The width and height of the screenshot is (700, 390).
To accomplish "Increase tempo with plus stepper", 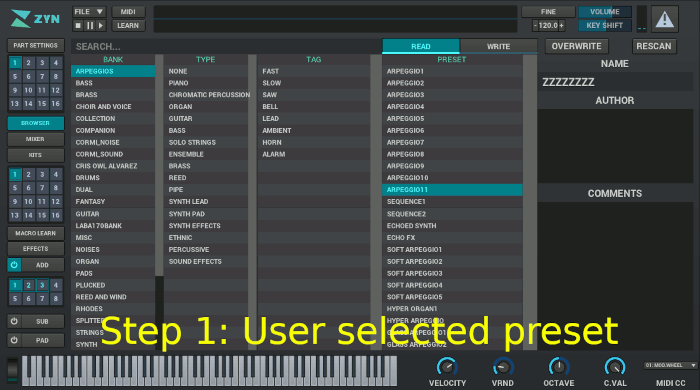I will click(562, 25).
